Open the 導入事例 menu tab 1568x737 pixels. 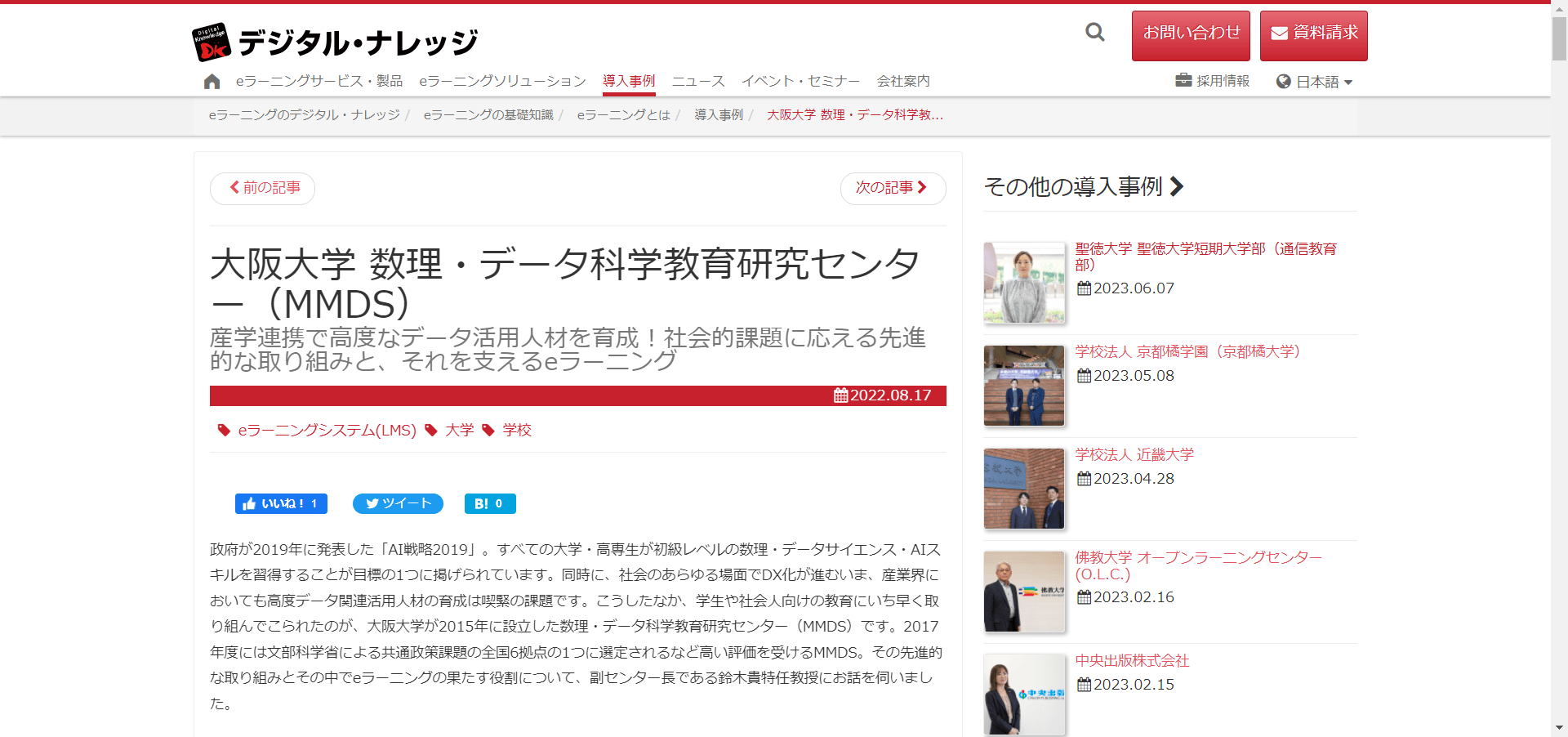[629, 81]
